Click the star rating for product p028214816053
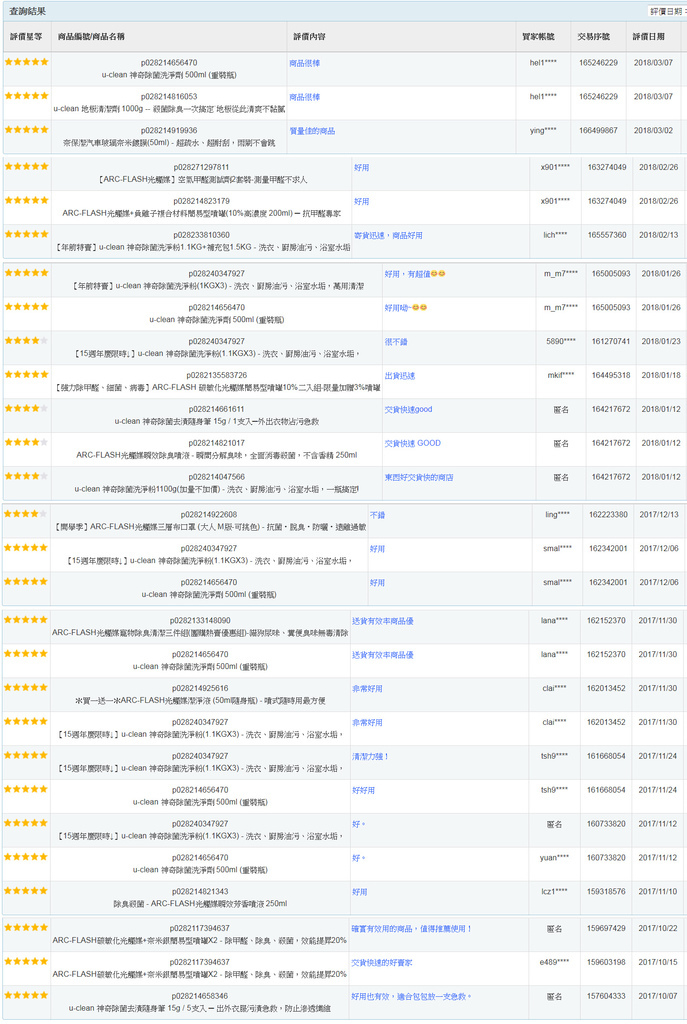Viewport: 687px width, 1024px height. [26, 95]
